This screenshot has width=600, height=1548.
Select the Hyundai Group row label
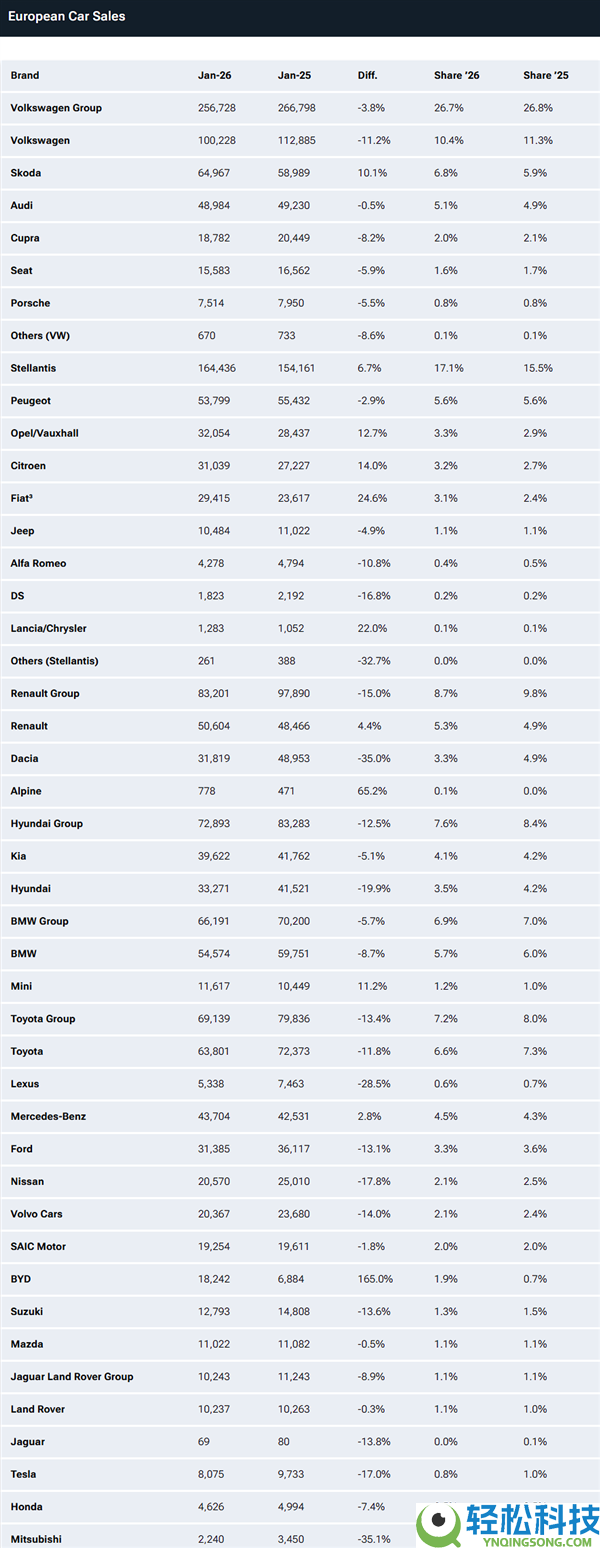point(47,824)
